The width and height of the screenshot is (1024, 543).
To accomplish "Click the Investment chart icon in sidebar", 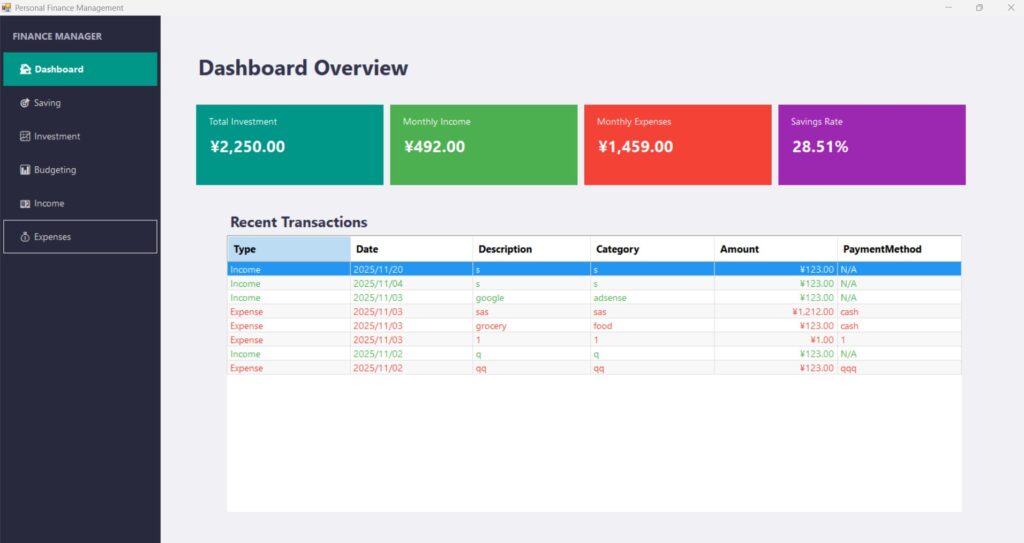I will 25,136.
